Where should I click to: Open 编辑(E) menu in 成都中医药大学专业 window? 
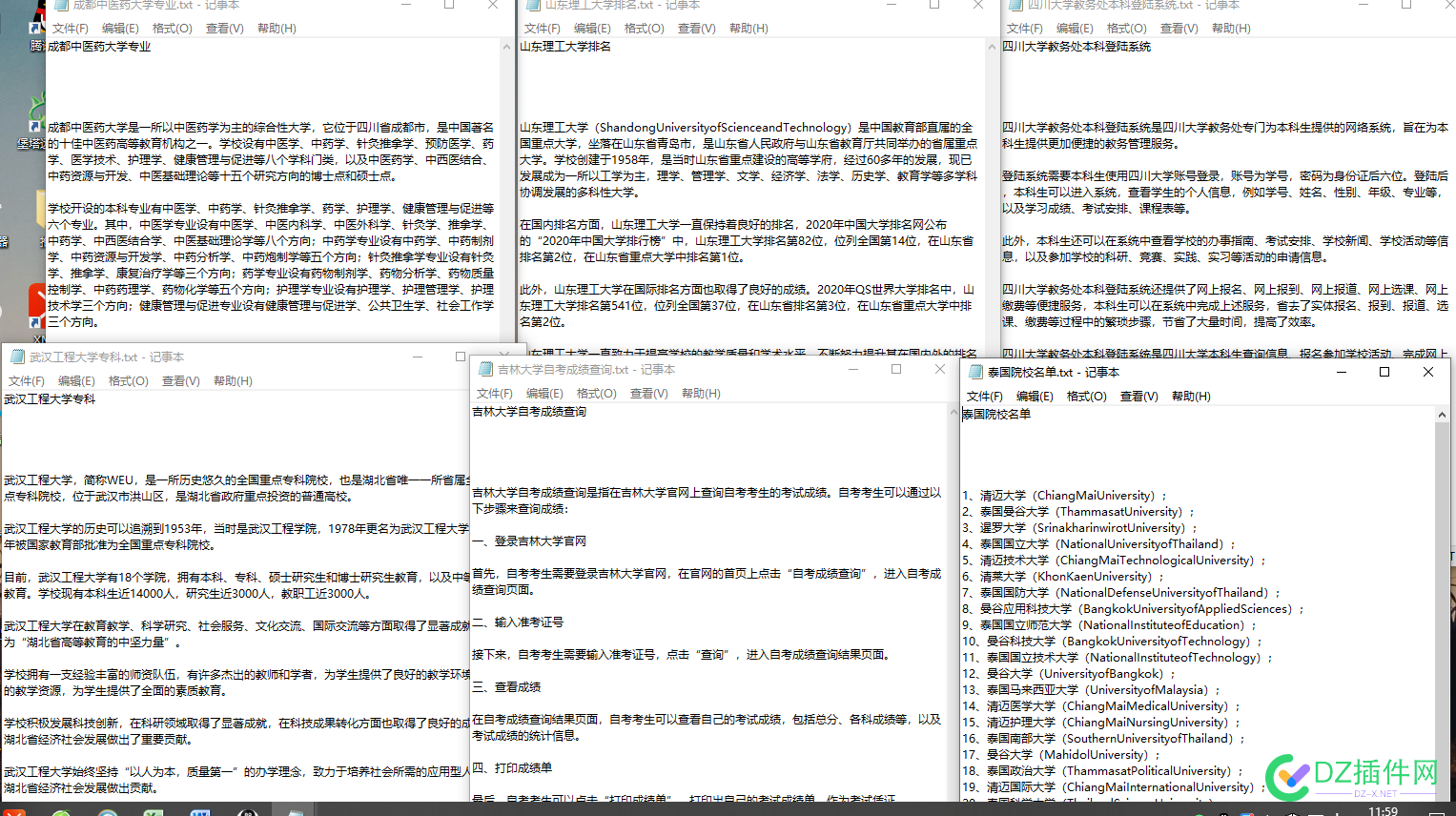pos(120,29)
